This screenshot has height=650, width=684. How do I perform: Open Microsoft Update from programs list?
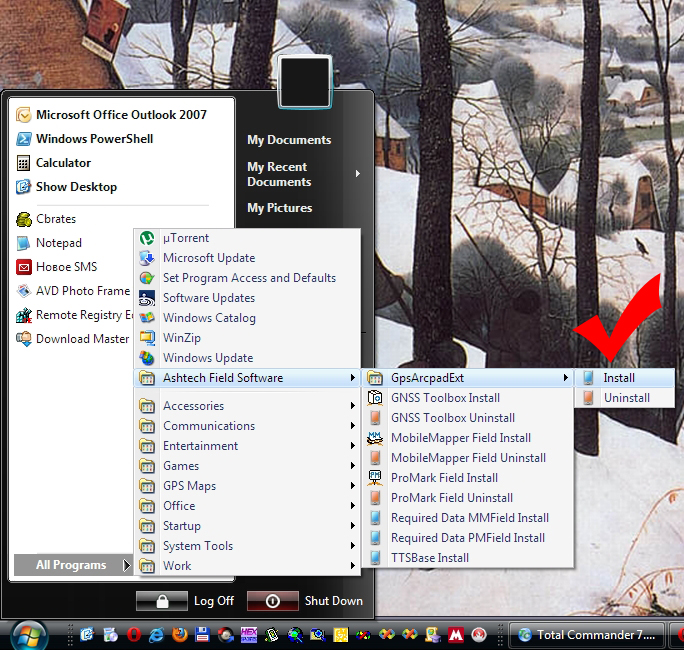[209, 258]
